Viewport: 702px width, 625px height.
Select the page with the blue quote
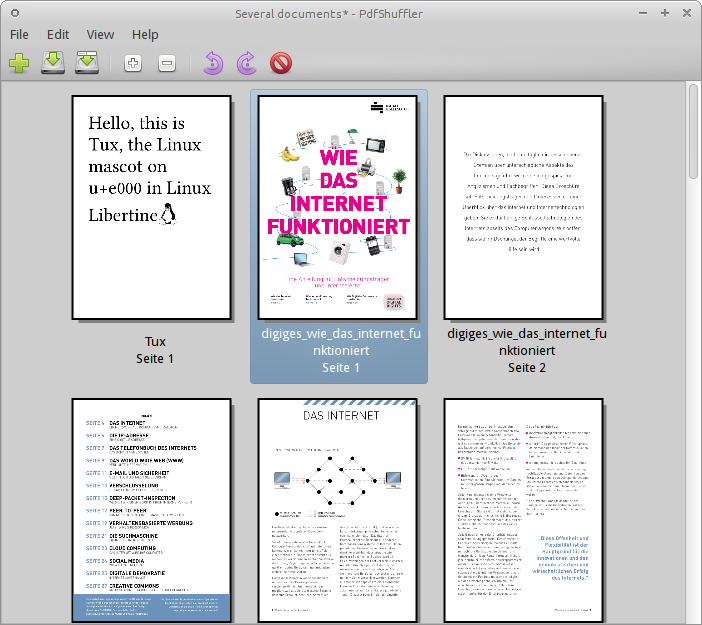tap(524, 510)
